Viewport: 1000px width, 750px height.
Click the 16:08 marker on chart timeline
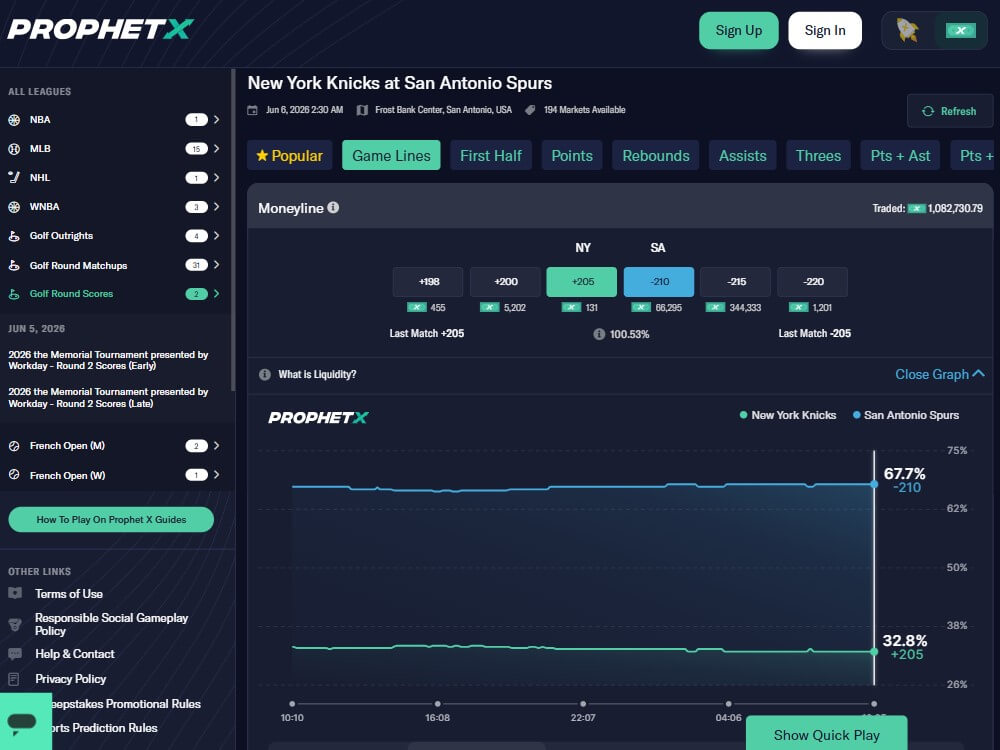438,703
